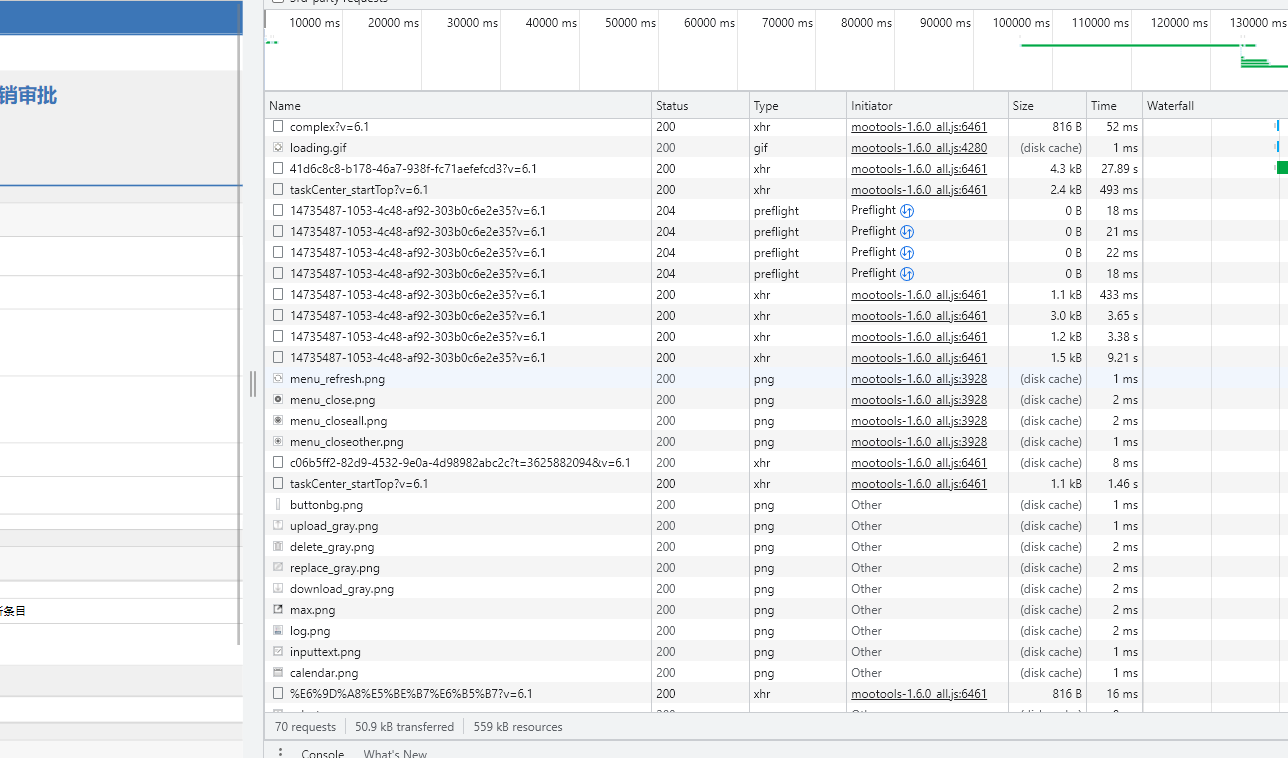The width and height of the screenshot is (1288, 758).
Task: Switch to the Console drawer tab
Action: pyautogui.click(x=323, y=753)
